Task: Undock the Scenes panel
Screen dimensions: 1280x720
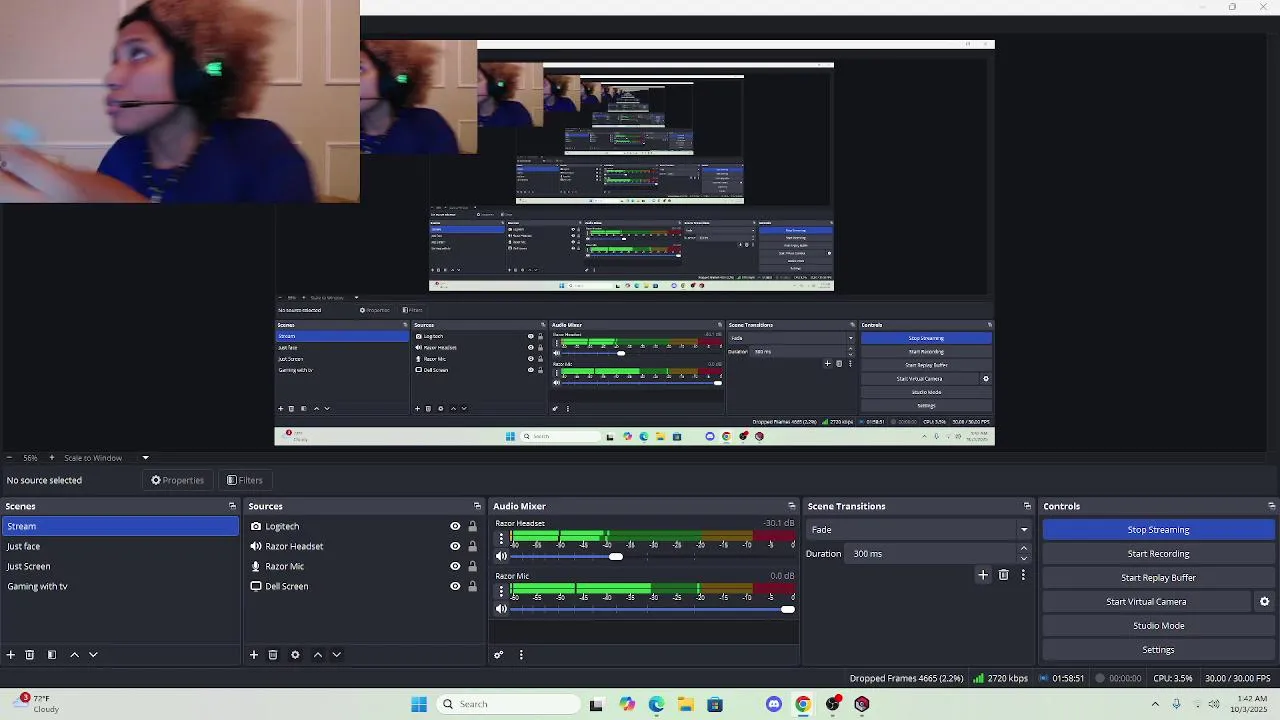Action: click(x=232, y=506)
